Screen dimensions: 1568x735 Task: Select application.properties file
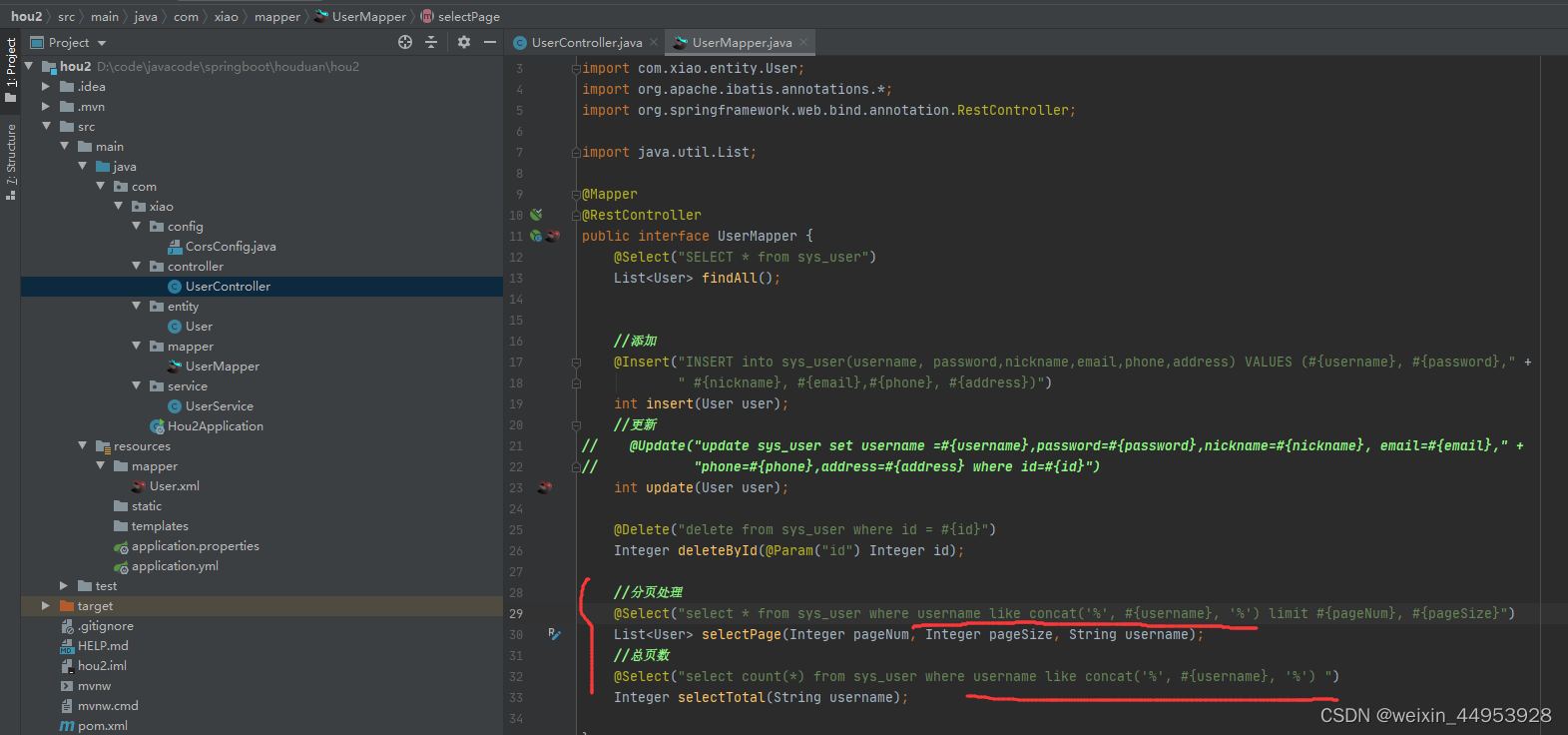[x=195, y=545]
